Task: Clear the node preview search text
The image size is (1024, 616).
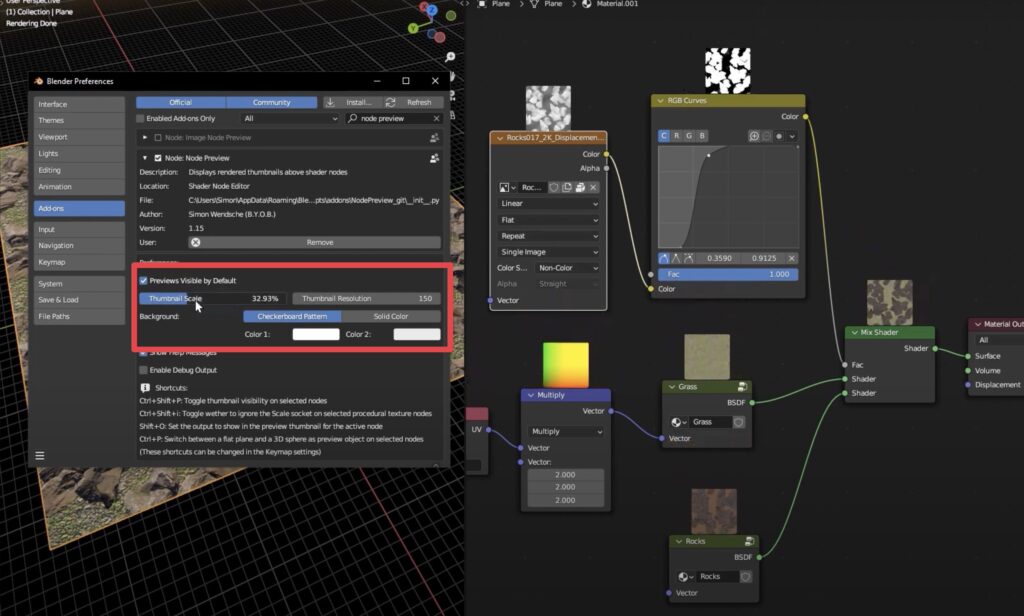Action: [x=436, y=118]
